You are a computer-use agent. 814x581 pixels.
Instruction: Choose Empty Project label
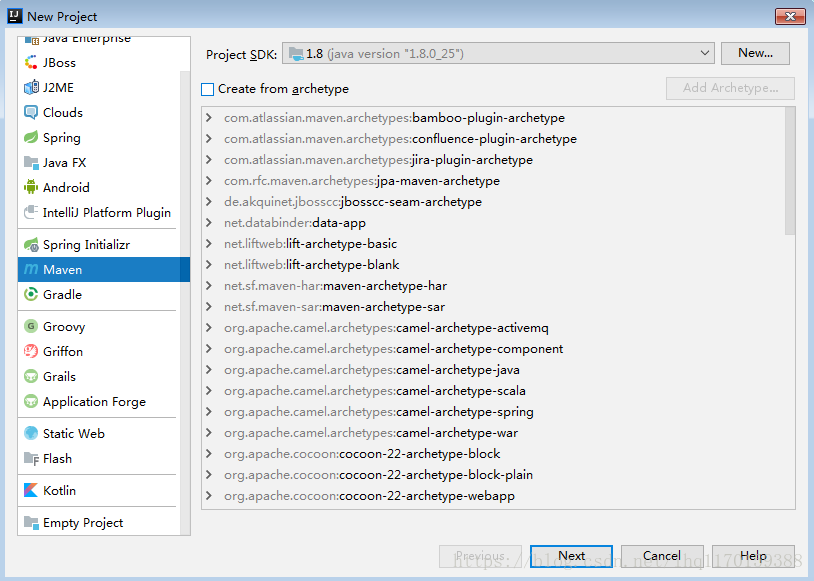(83, 523)
